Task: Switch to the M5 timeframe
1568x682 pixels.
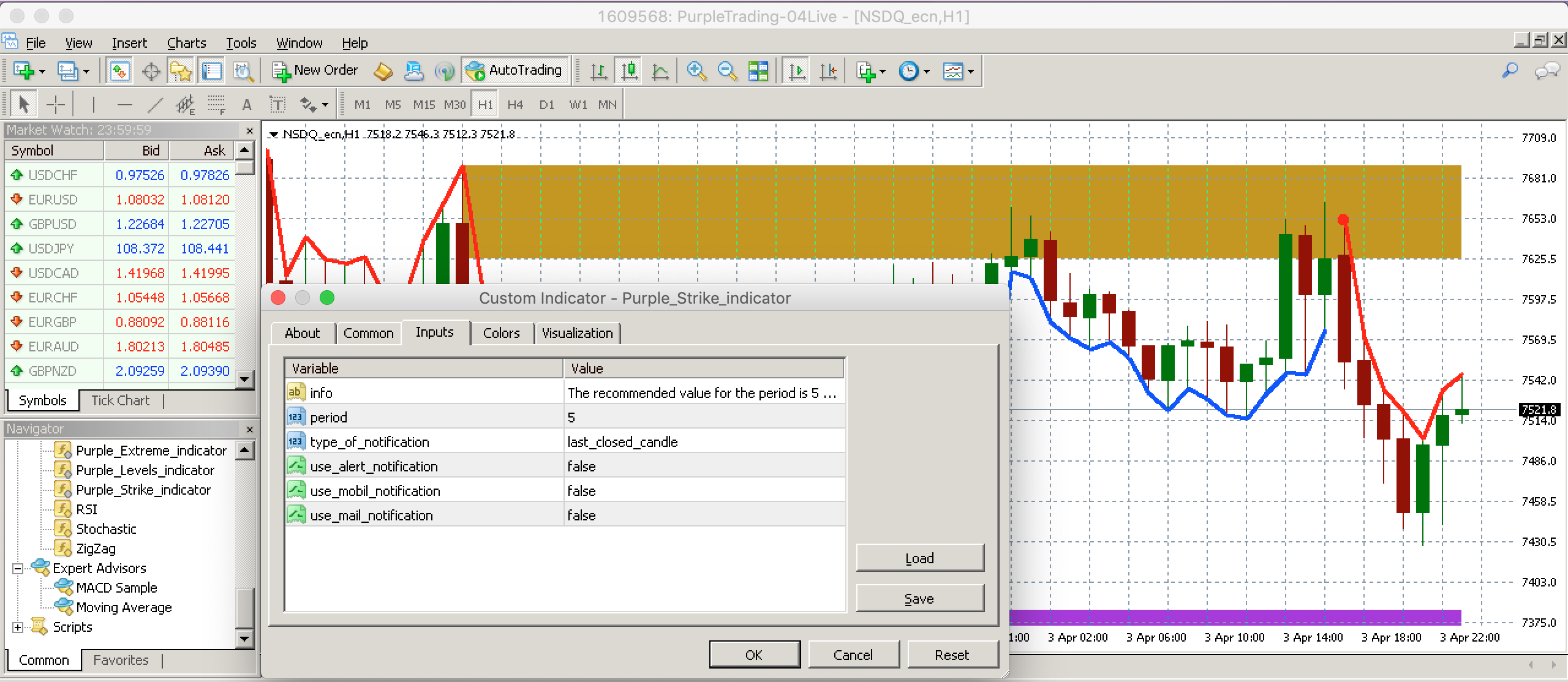Action: click(x=393, y=105)
